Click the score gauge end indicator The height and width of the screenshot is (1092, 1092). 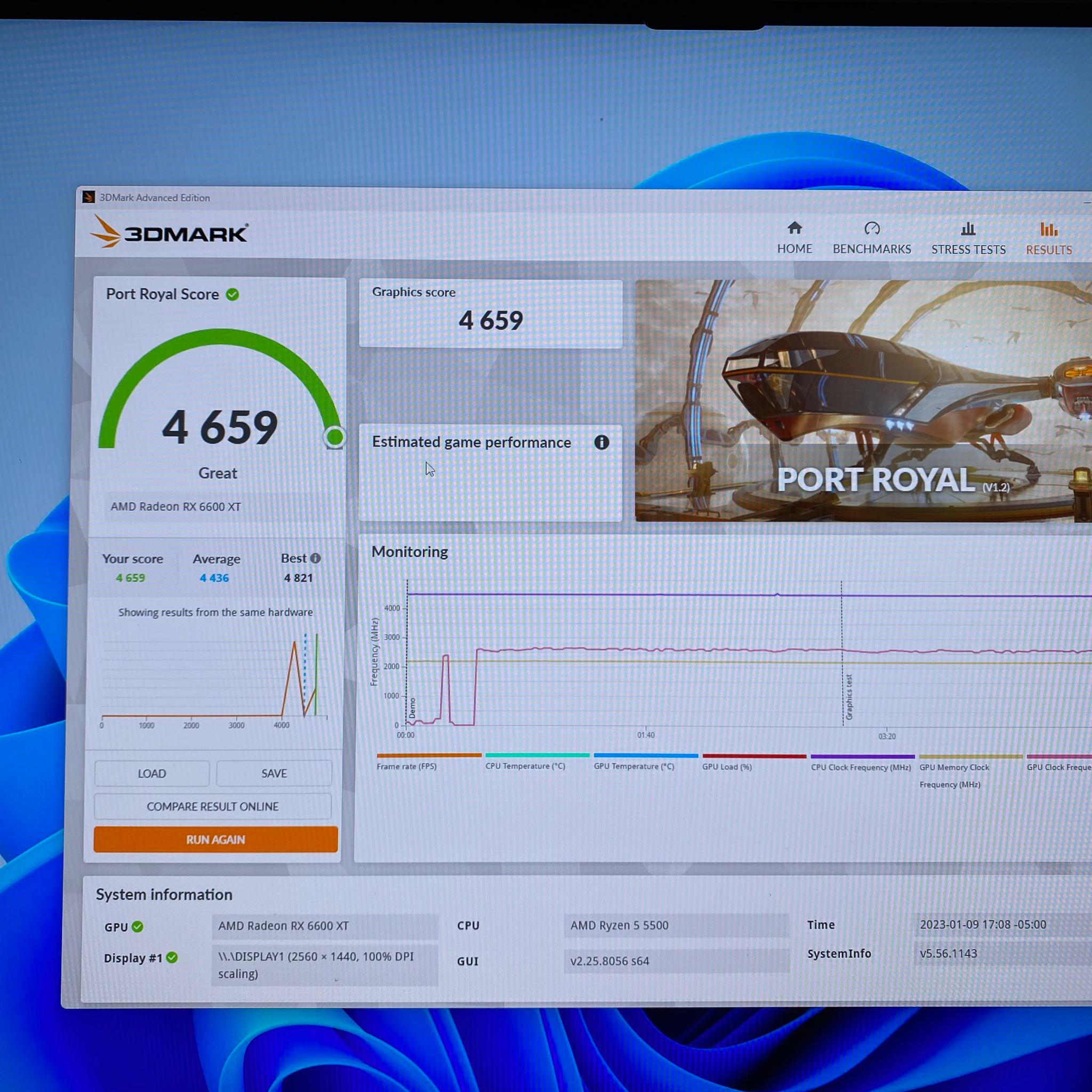pyautogui.click(x=335, y=437)
